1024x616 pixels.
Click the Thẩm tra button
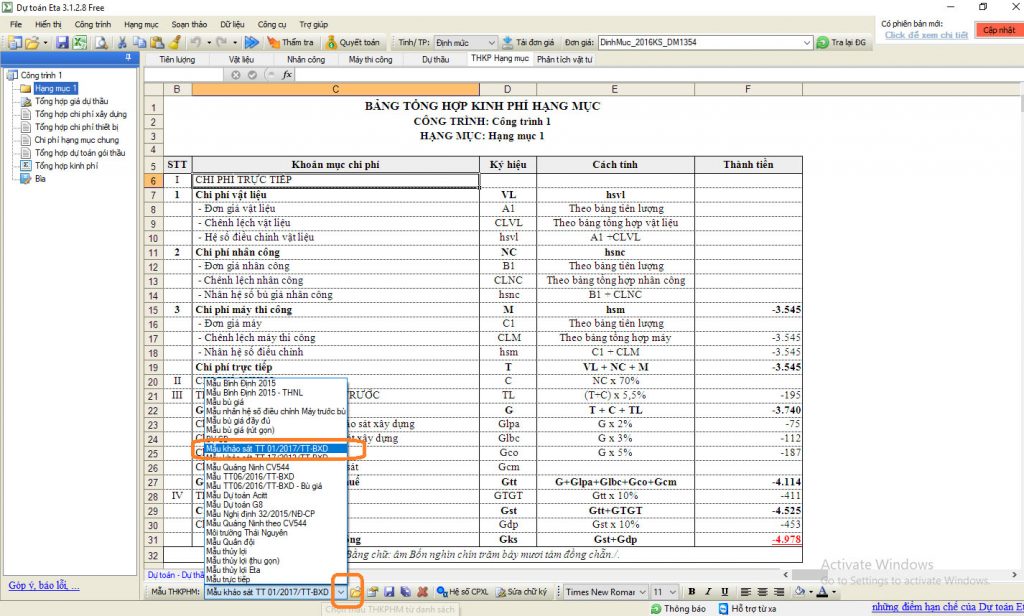pyautogui.click(x=290, y=43)
